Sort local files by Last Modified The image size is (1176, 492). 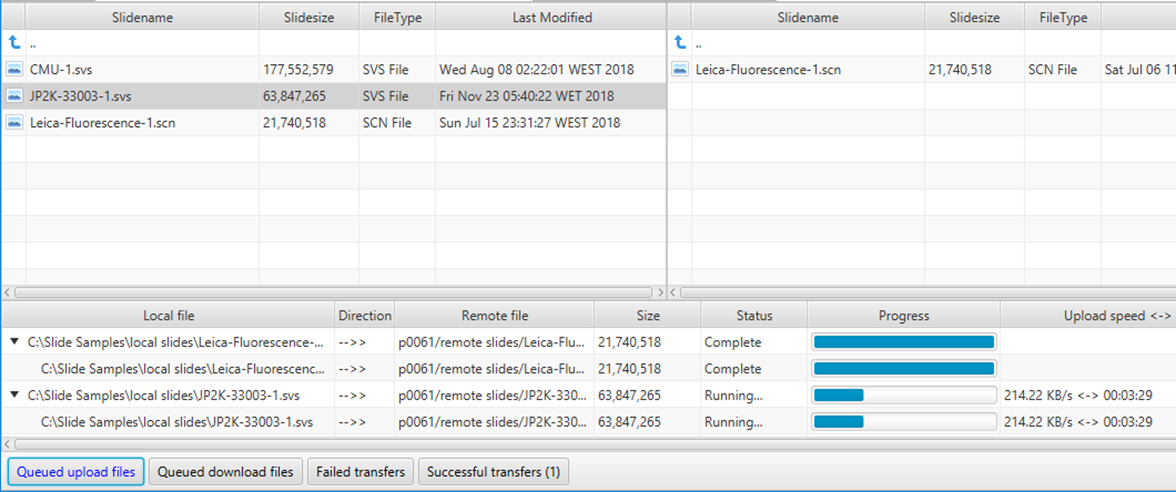coord(551,17)
